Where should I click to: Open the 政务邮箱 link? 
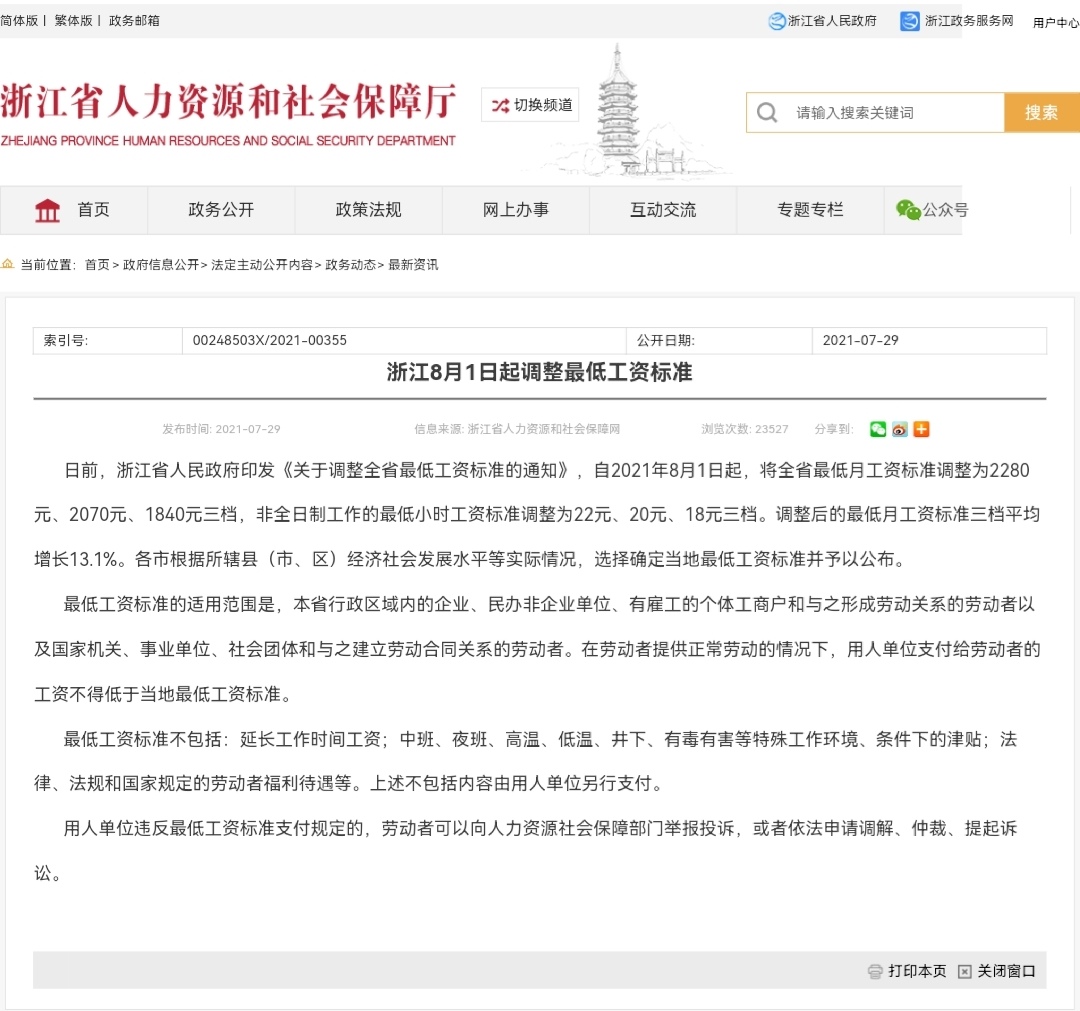(134, 21)
